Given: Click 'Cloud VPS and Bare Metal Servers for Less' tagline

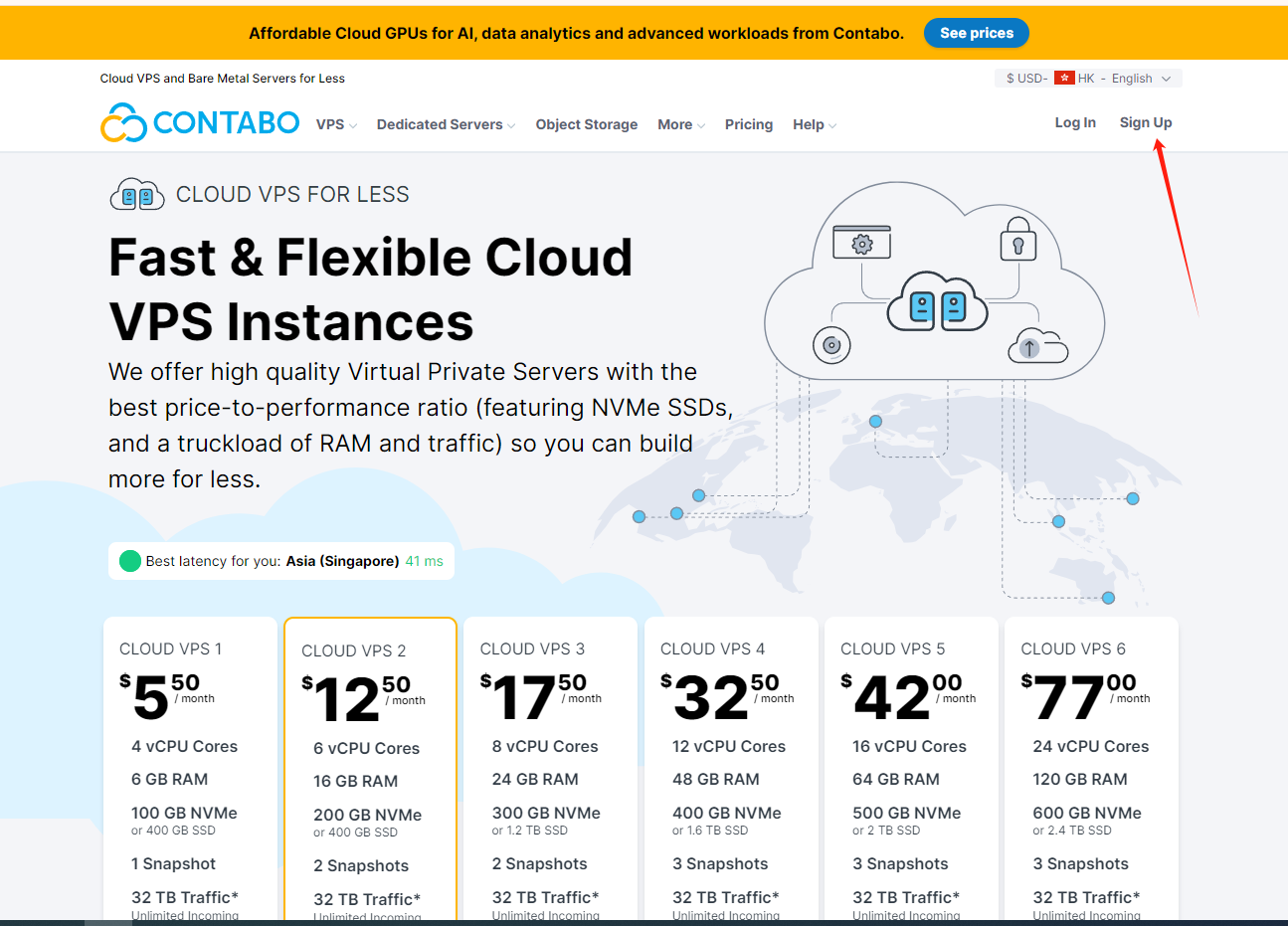Looking at the screenshot, I should click(223, 79).
